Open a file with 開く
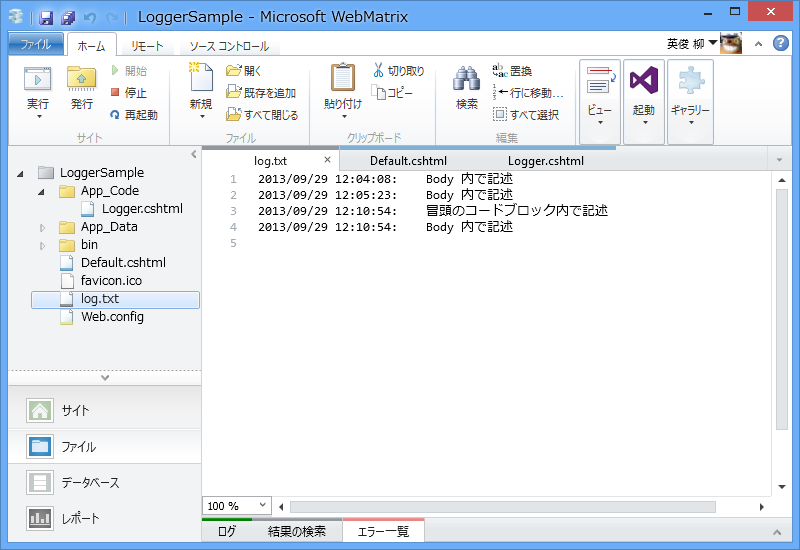The width and height of the screenshot is (800, 550). [x=243, y=70]
